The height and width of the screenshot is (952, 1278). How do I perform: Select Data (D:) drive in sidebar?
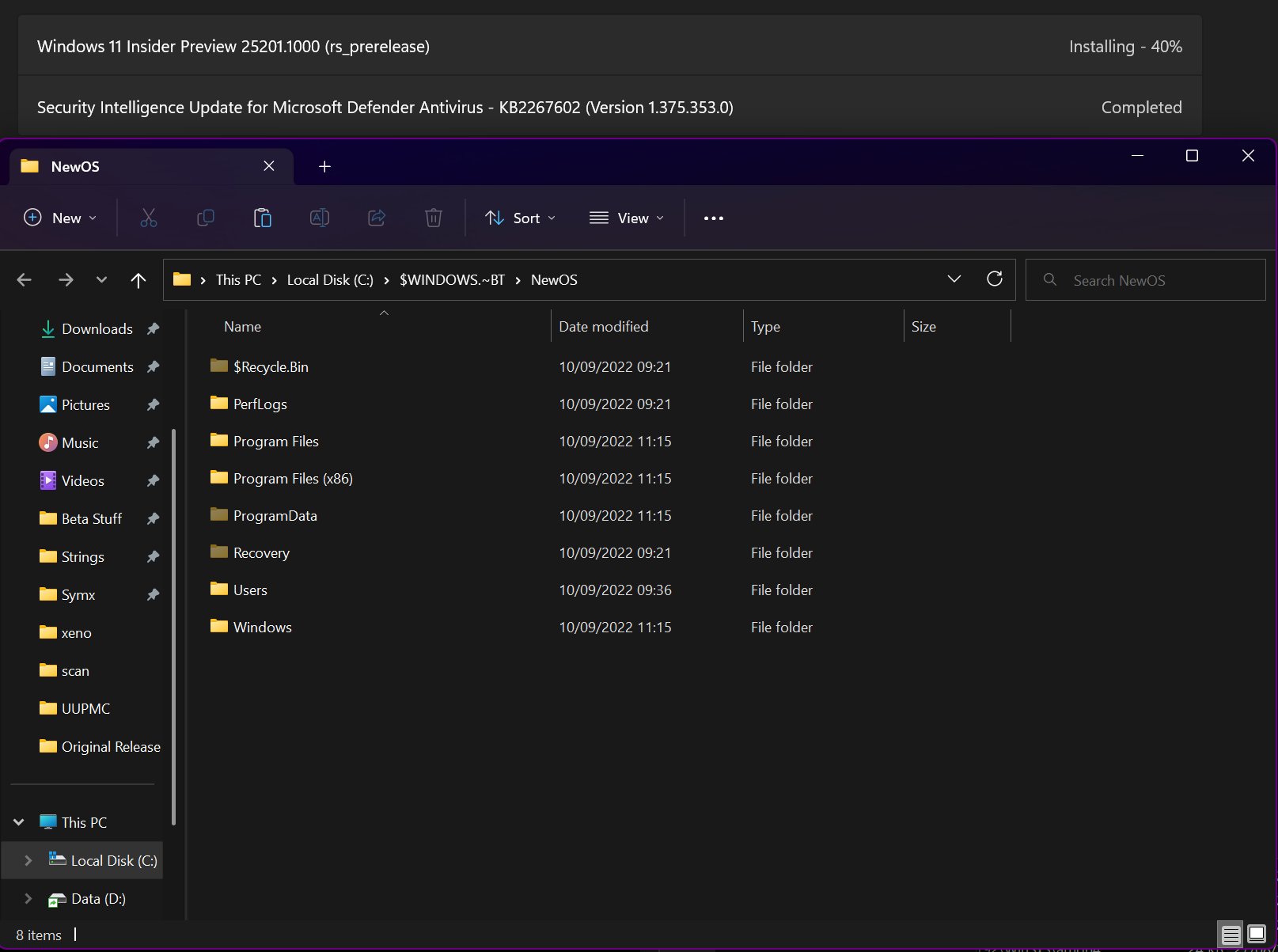(87, 899)
